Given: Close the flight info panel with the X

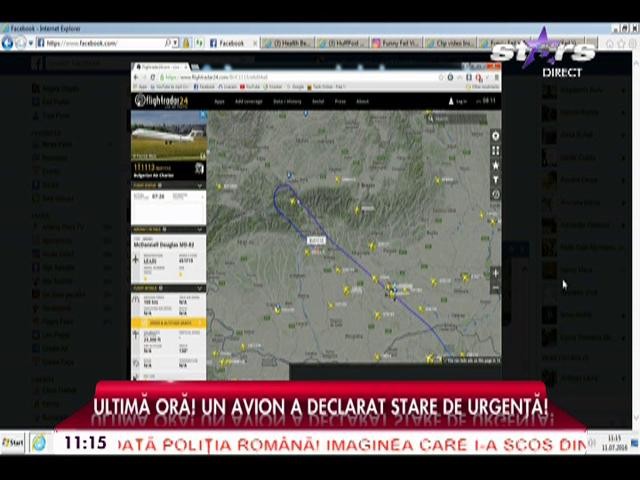Looking at the screenshot, I should [x=203, y=115].
